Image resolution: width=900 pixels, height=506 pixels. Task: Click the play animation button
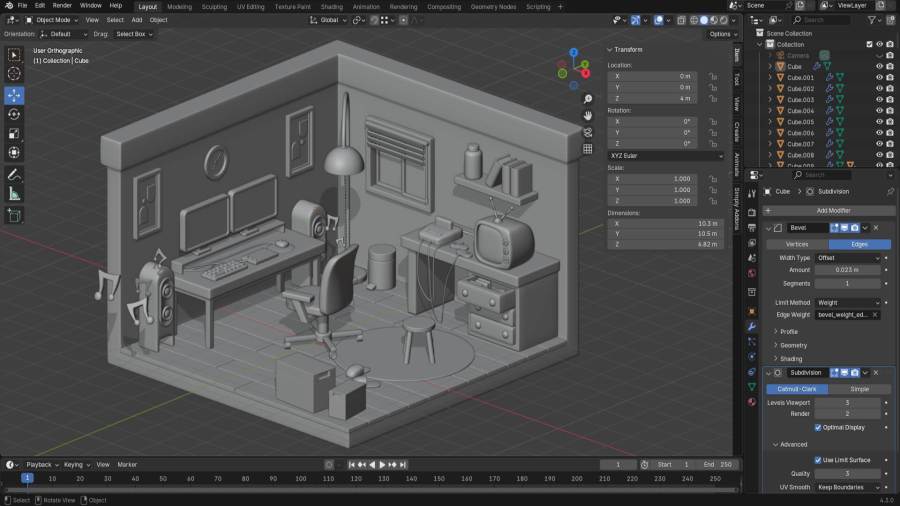[x=382, y=465]
